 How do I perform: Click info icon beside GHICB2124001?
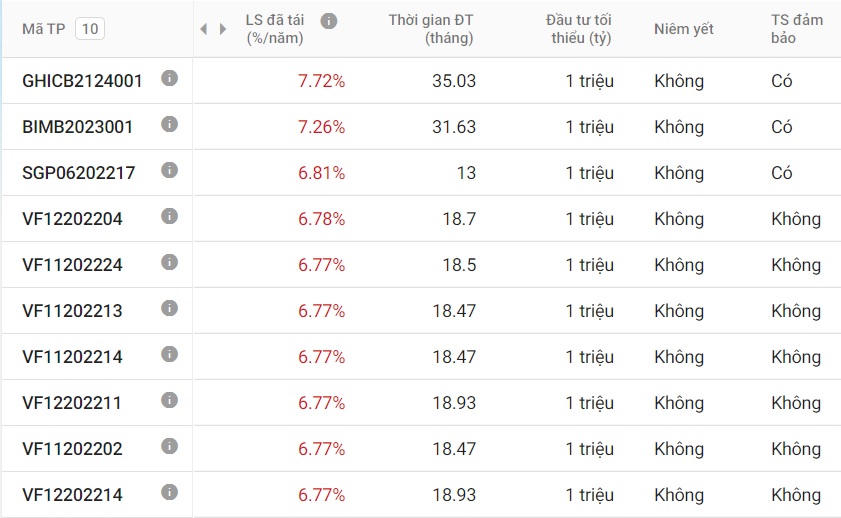pos(169,78)
